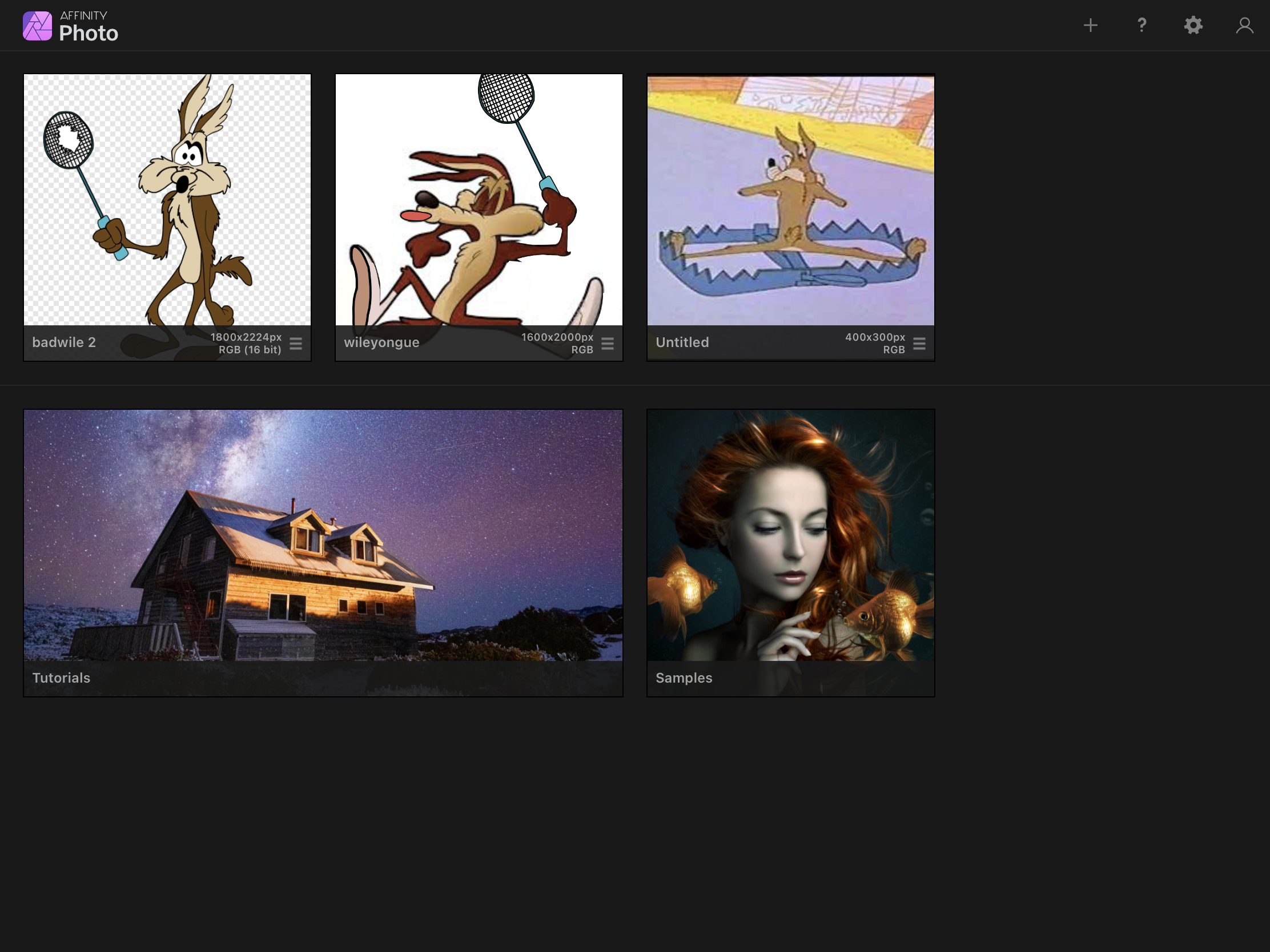Image resolution: width=1270 pixels, height=952 pixels.
Task: Click the wileyongue name label
Action: coord(382,342)
